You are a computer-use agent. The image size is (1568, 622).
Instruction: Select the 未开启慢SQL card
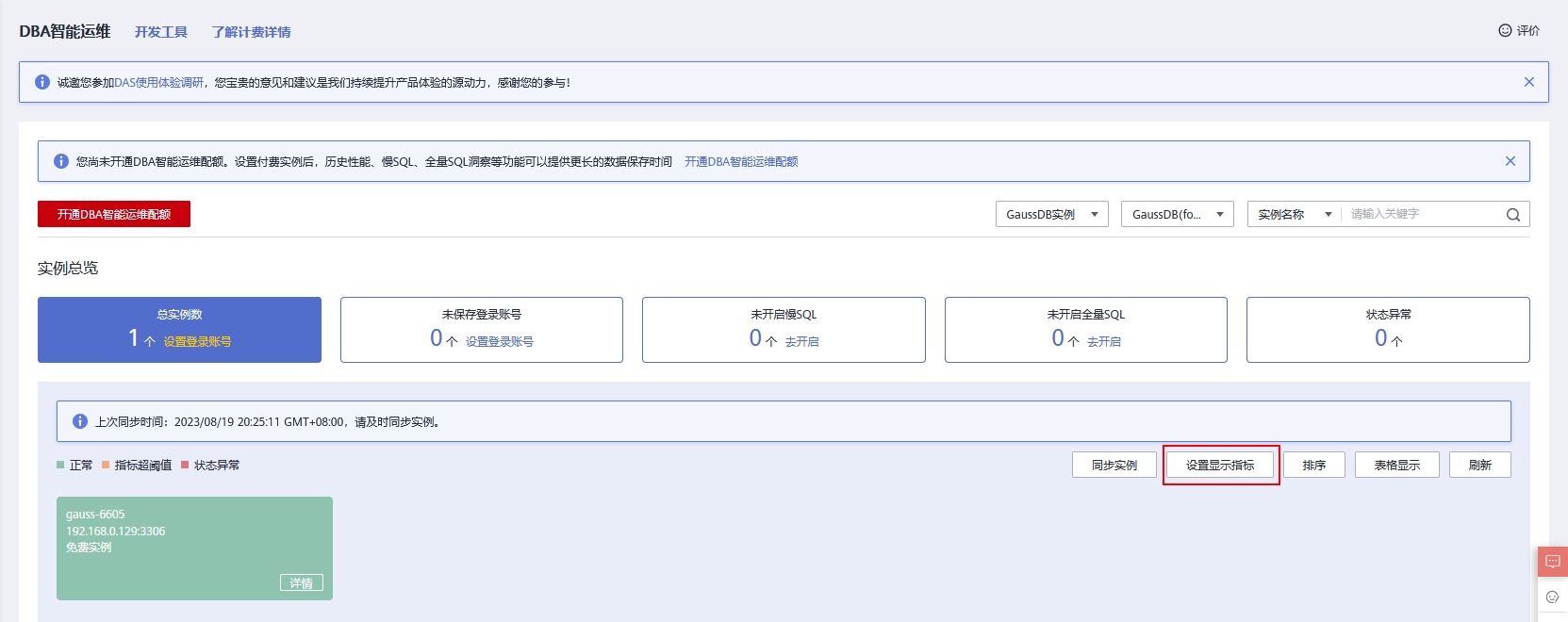pyautogui.click(x=784, y=330)
